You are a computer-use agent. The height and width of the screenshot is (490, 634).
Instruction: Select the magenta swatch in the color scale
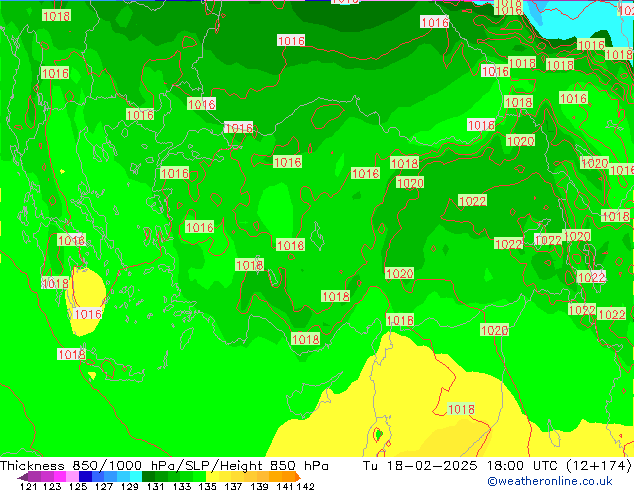click(60, 477)
